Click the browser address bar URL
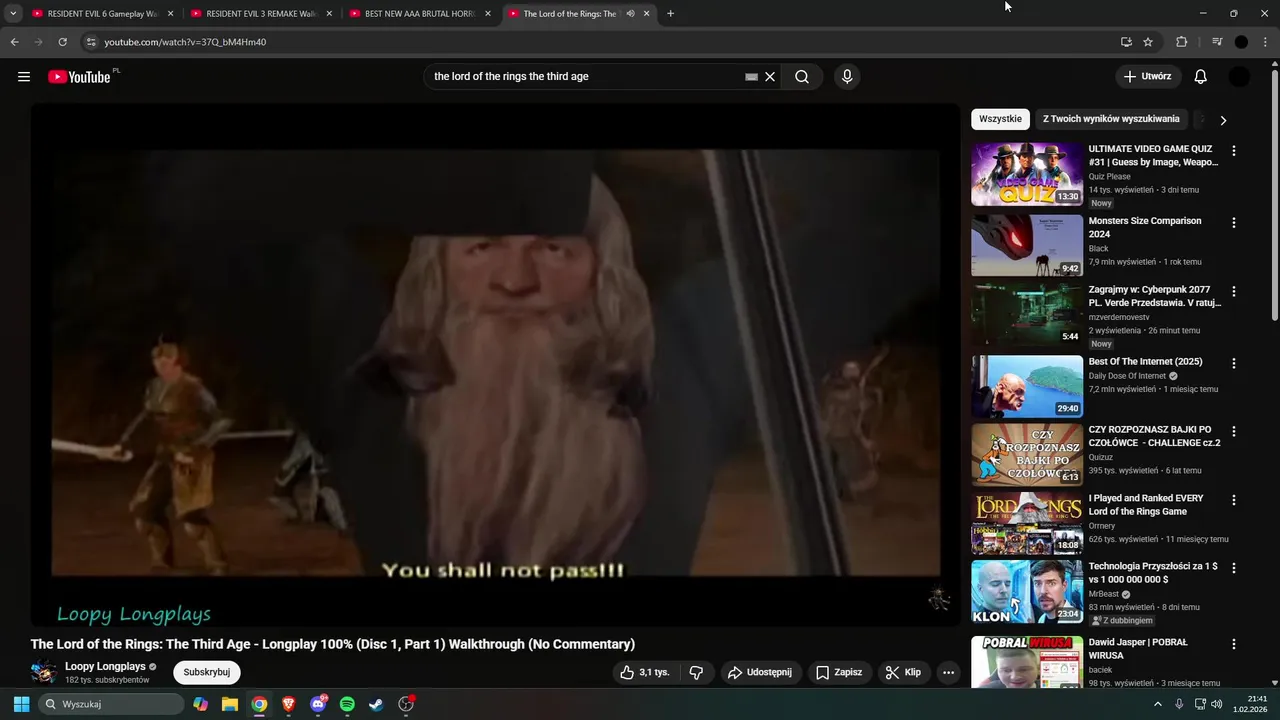 (x=185, y=42)
